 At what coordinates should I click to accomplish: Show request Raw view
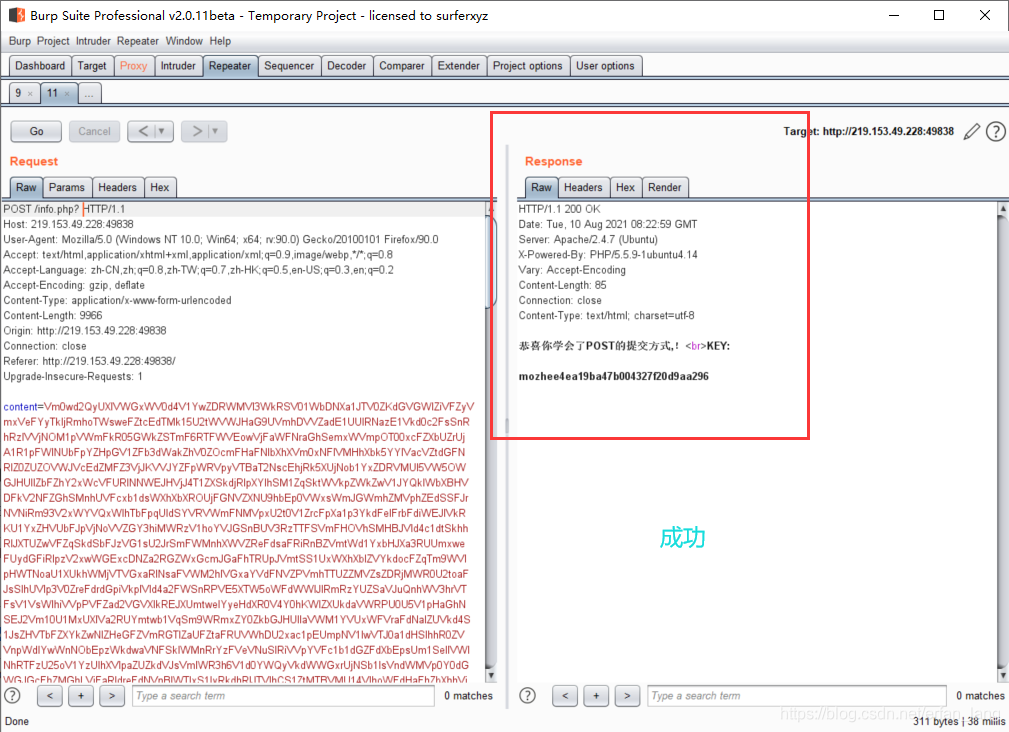click(26, 187)
